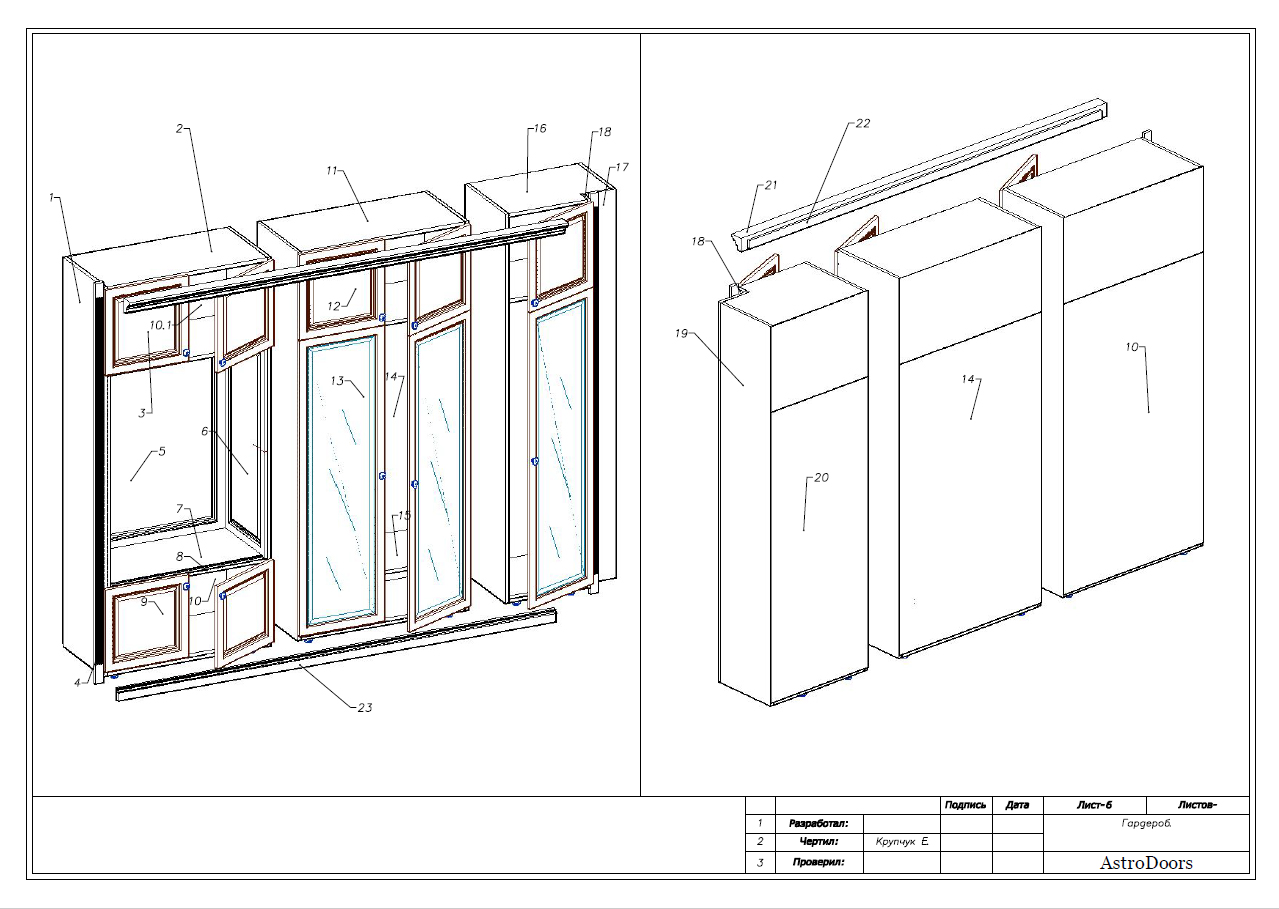Select the 'Дата' header cell

(x=1017, y=805)
